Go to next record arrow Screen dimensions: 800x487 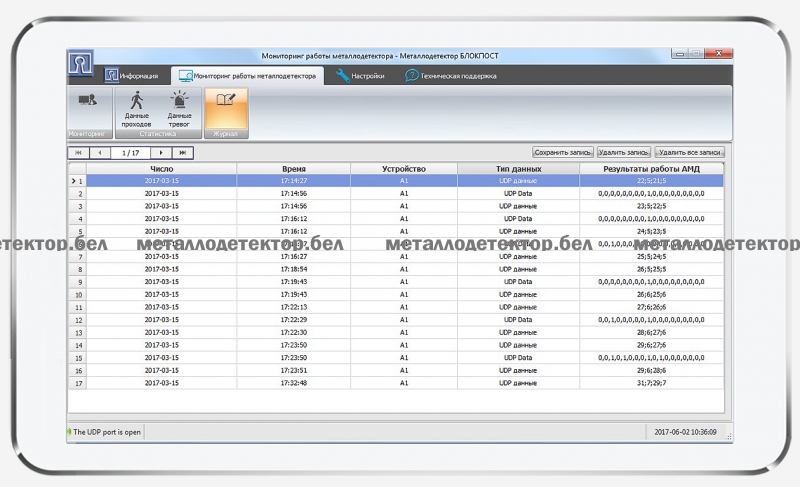click(161, 153)
